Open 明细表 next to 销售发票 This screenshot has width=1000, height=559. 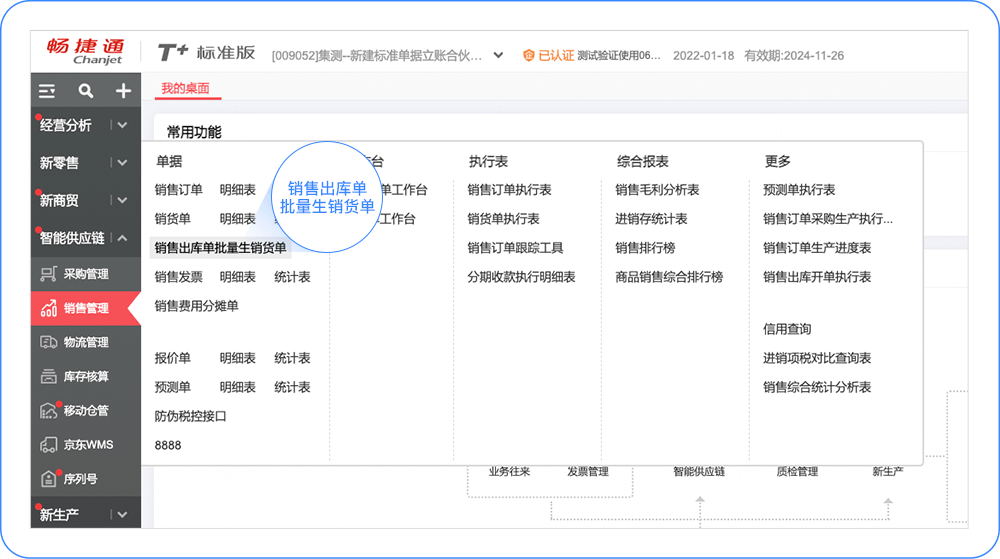(238, 277)
